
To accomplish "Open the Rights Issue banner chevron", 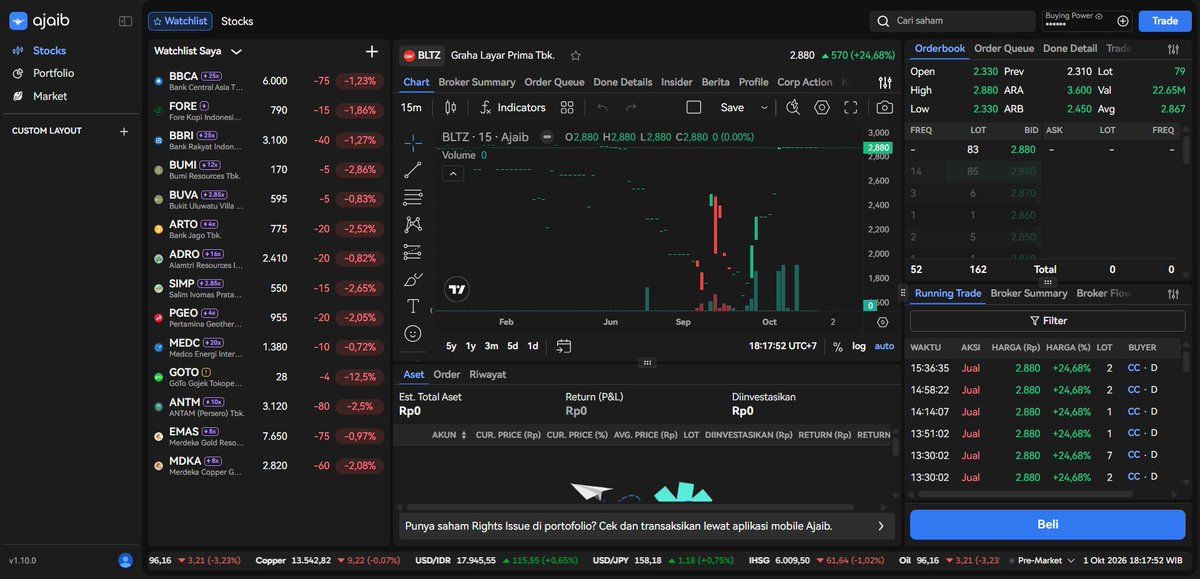I will (x=880, y=525).
